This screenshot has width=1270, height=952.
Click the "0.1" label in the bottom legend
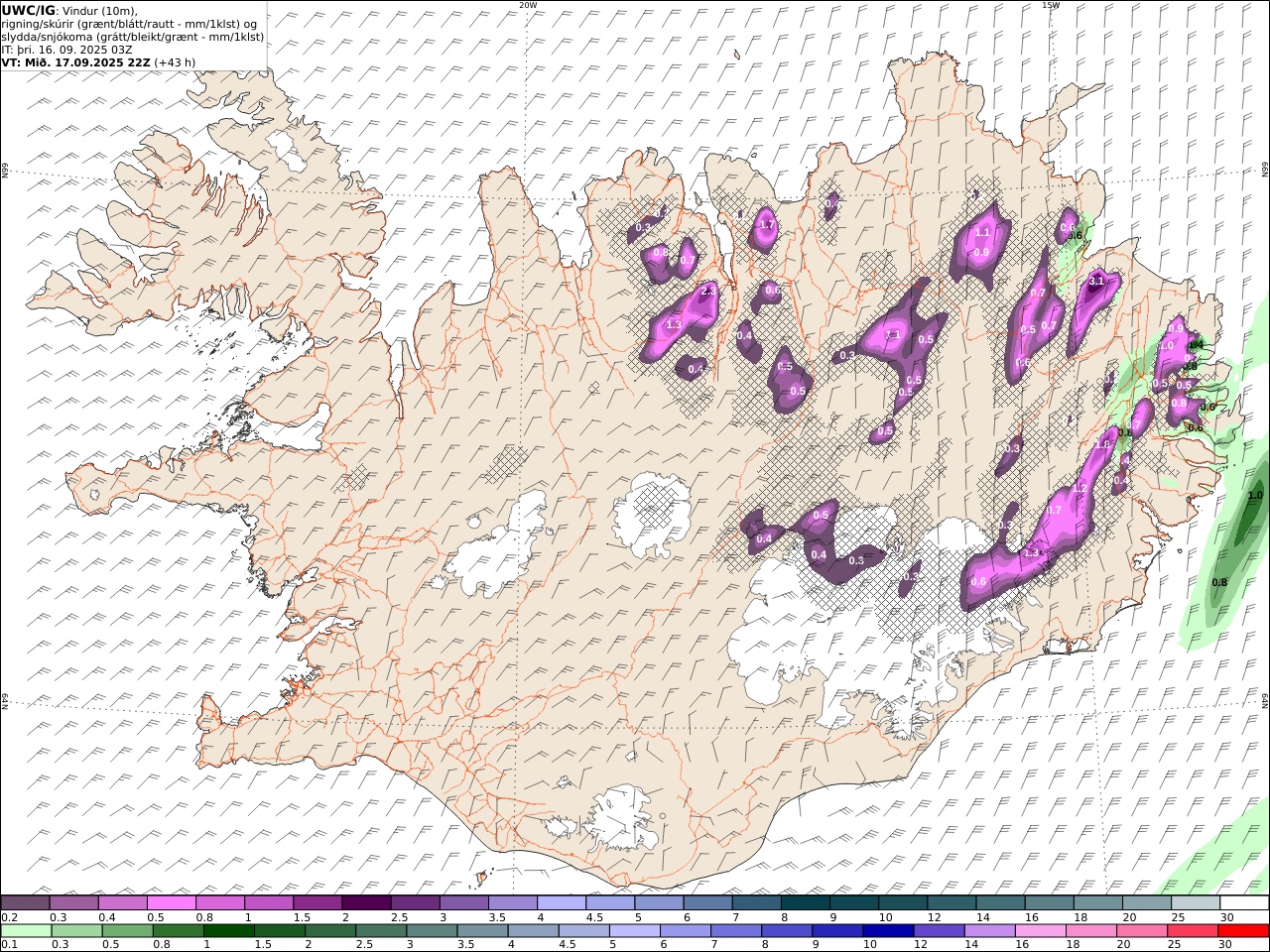[8, 945]
